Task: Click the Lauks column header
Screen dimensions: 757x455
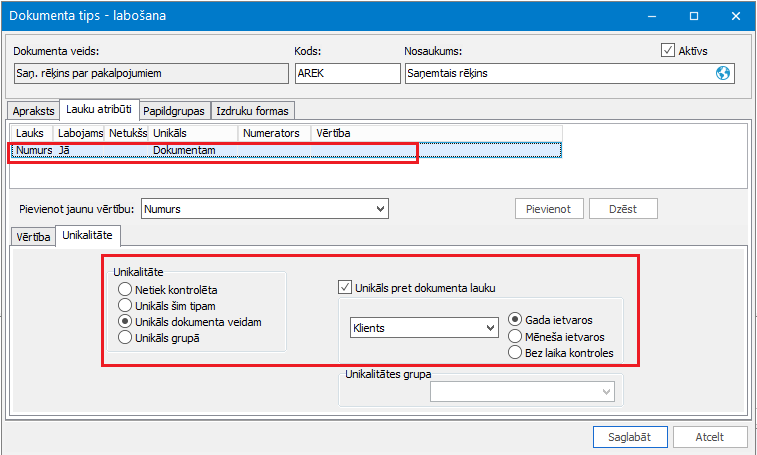Action: tap(31, 133)
